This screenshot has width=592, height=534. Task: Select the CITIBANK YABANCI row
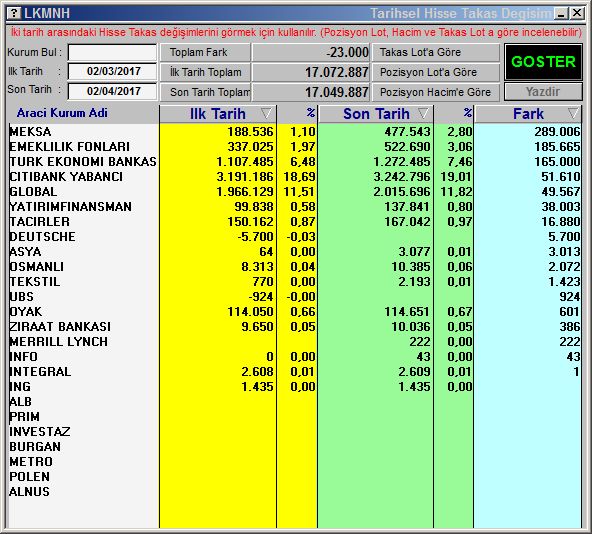pos(294,176)
